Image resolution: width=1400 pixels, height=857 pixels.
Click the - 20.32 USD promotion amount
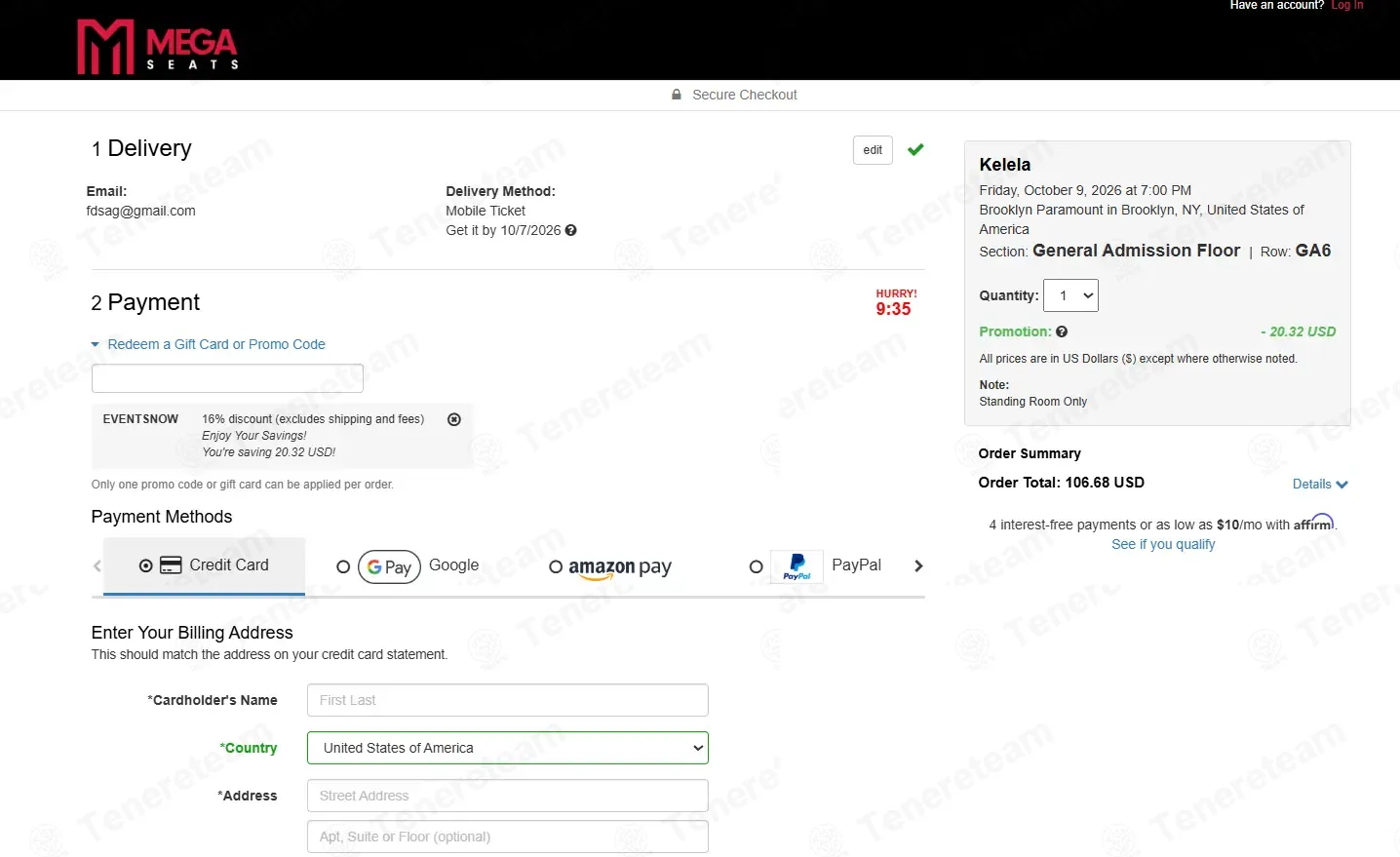tap(1298, 331)
